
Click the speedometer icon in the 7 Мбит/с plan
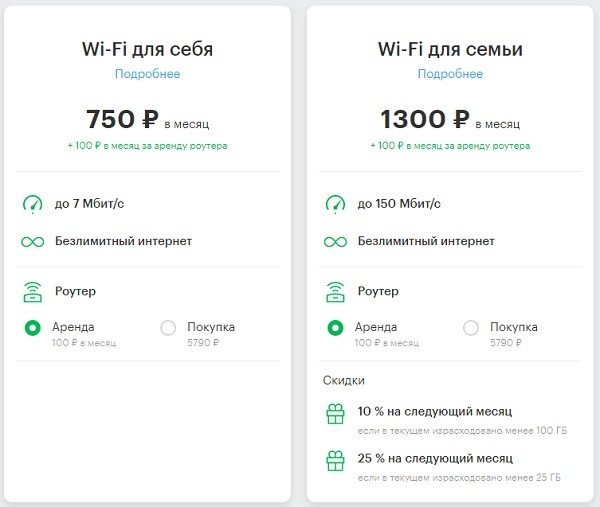click(33, 204)
